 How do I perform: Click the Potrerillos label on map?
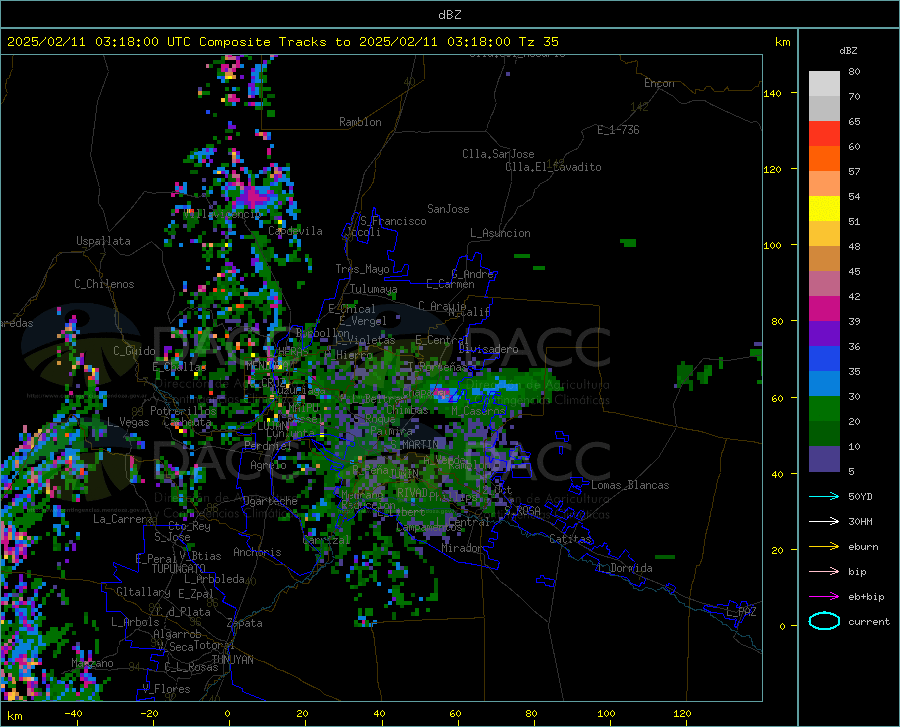[x=183, y=411]
